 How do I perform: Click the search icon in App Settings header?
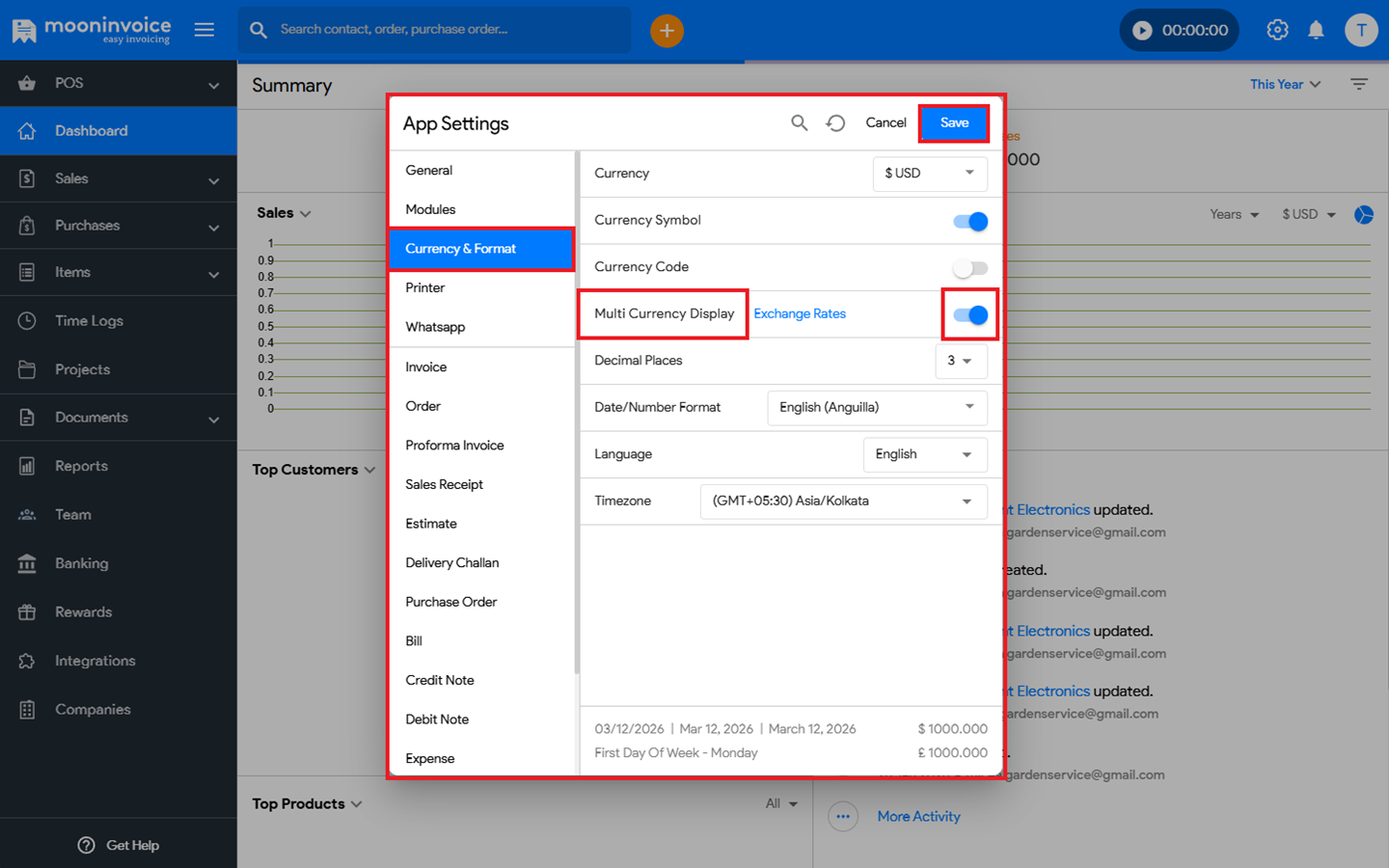(799, 122)
